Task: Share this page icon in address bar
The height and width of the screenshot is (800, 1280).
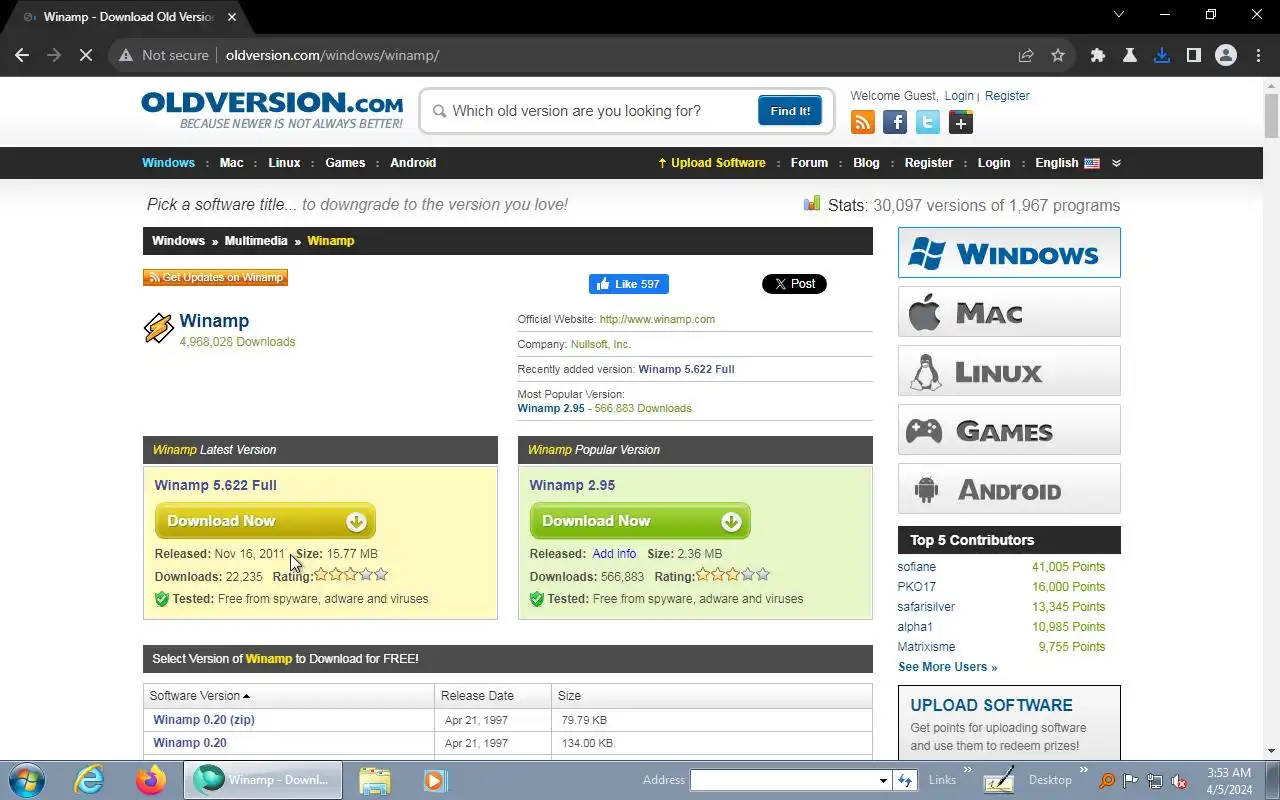Action: pyautogui.click(x=1026, y=55)
